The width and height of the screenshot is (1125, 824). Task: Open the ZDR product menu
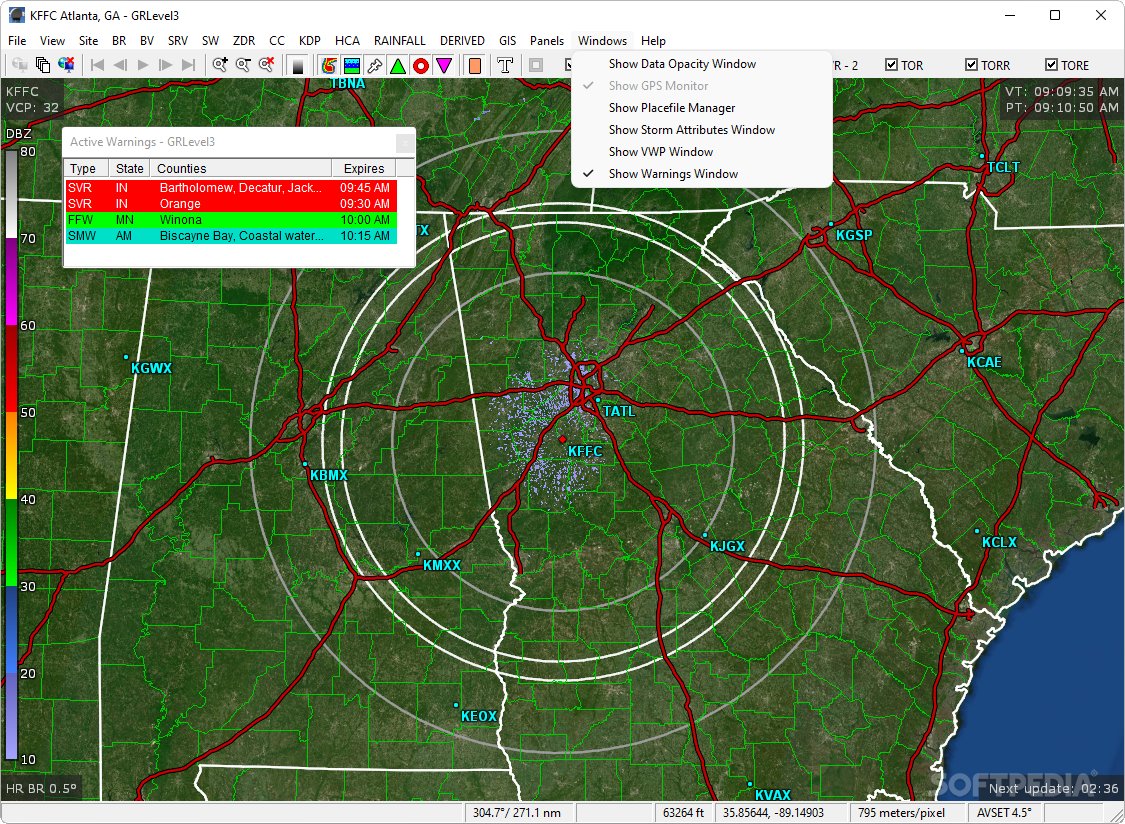tap(244, 41)
